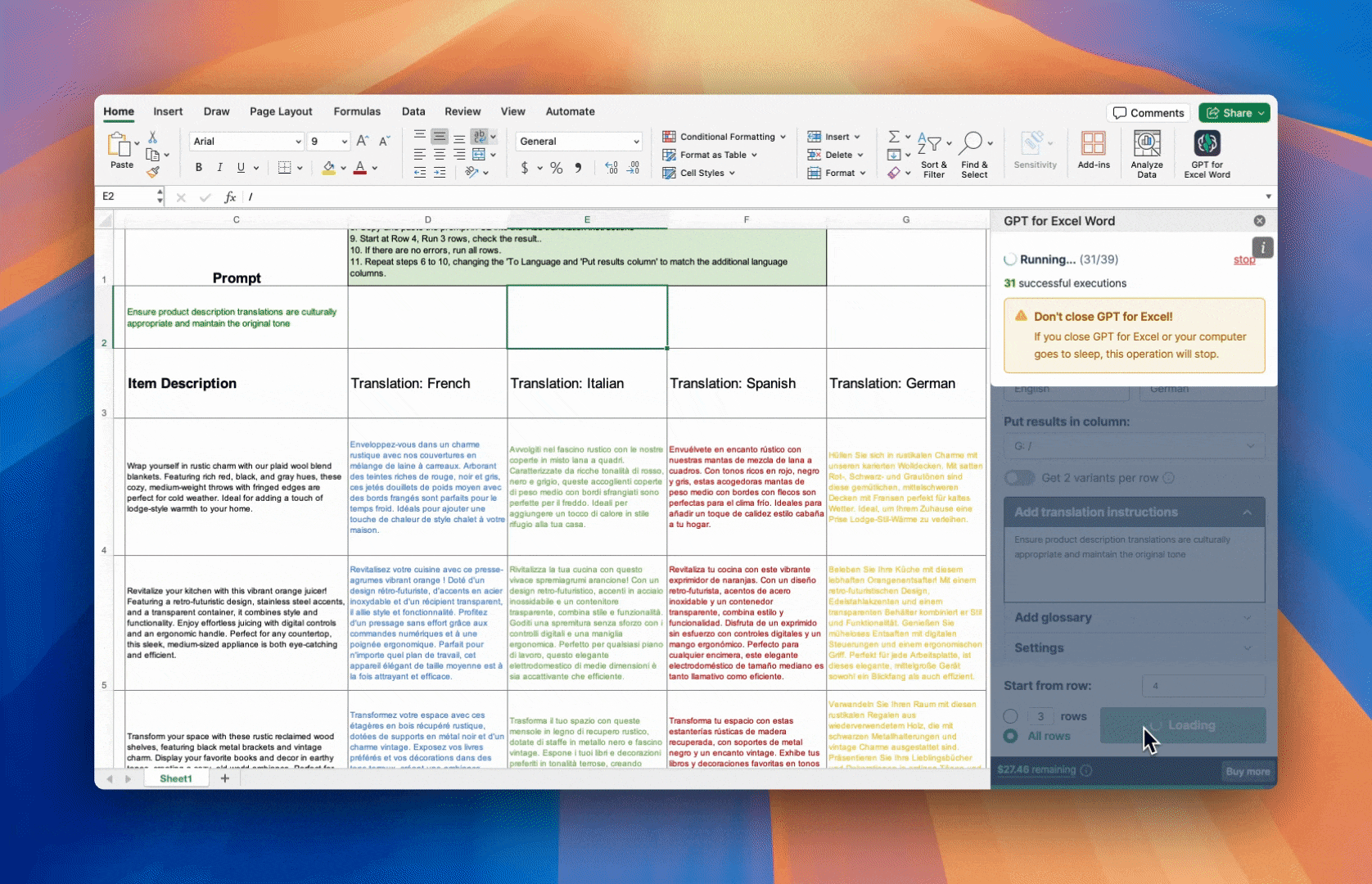Switch to the Draw ribbon tab

216,111
